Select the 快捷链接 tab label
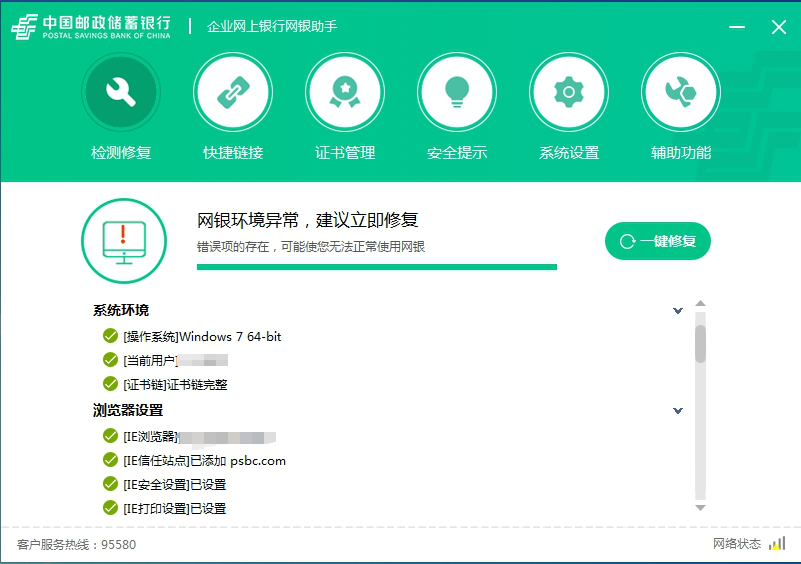801x564 pixels. click(233, 152)
